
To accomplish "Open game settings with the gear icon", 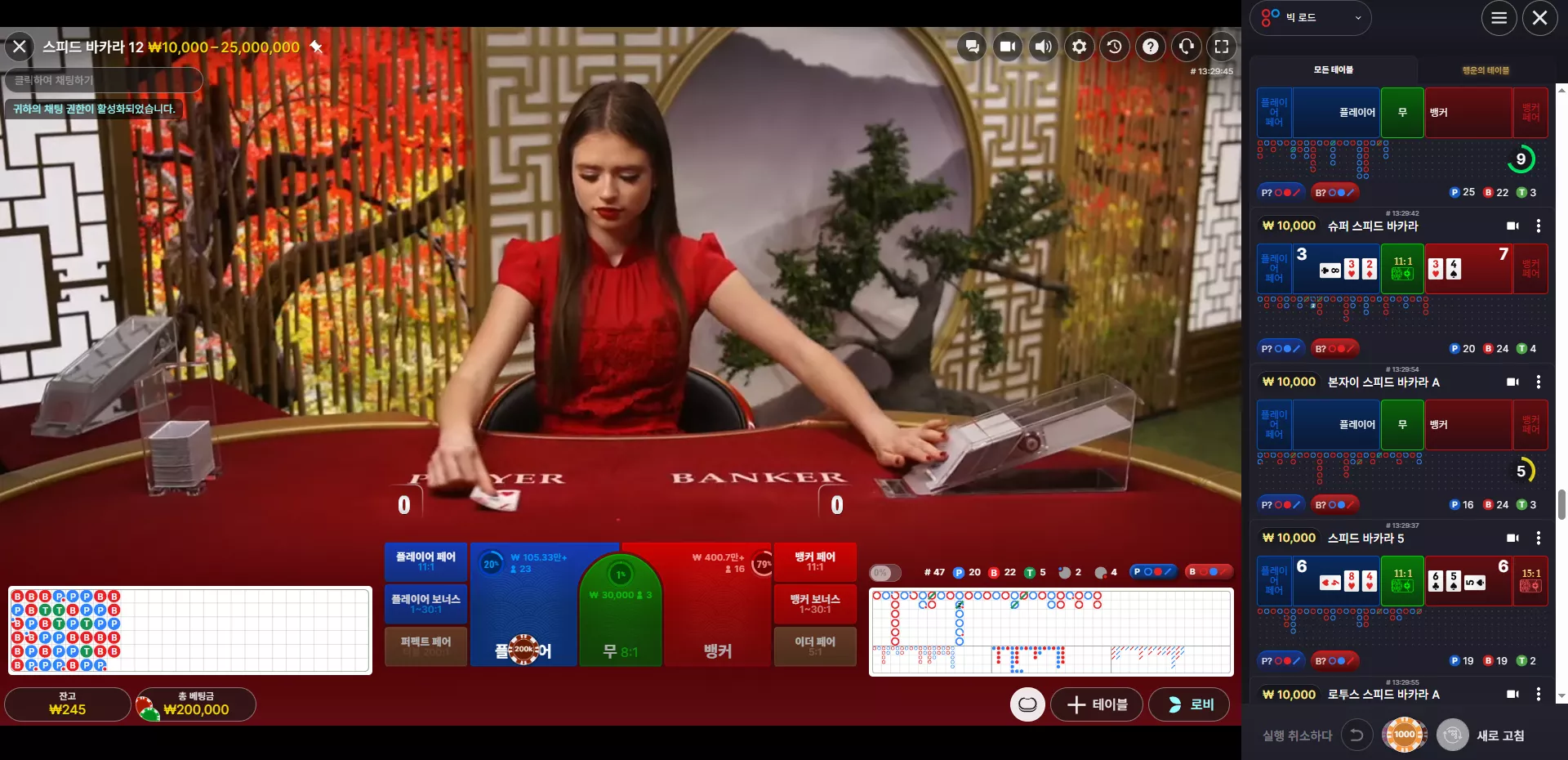I will click(1079, 47).
